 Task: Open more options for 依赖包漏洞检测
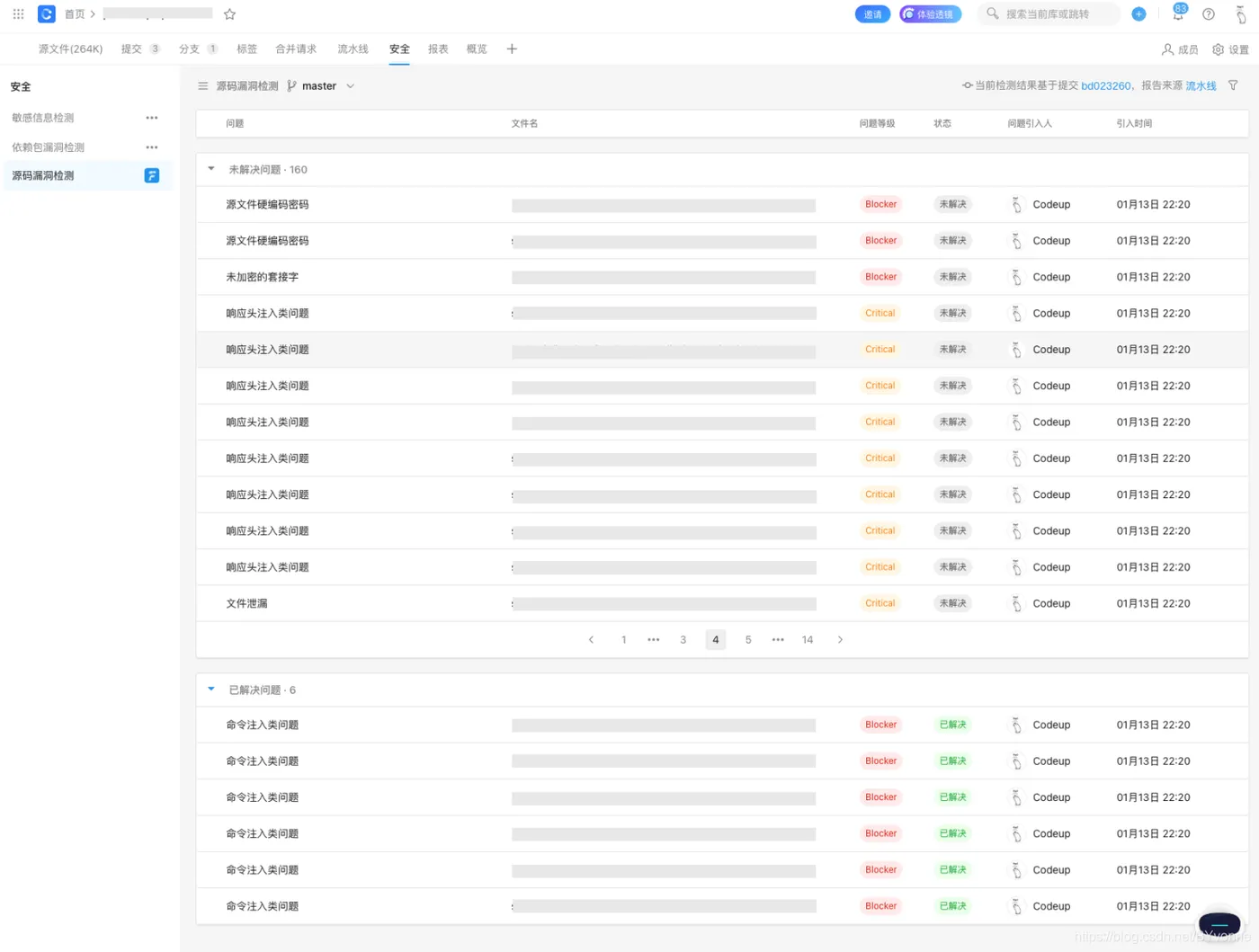(152, 147)
